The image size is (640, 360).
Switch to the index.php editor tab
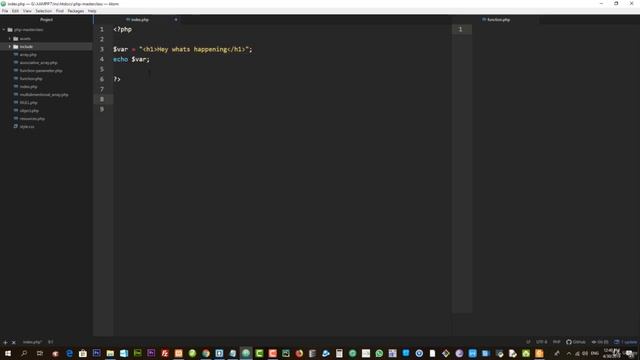(137, 20)
